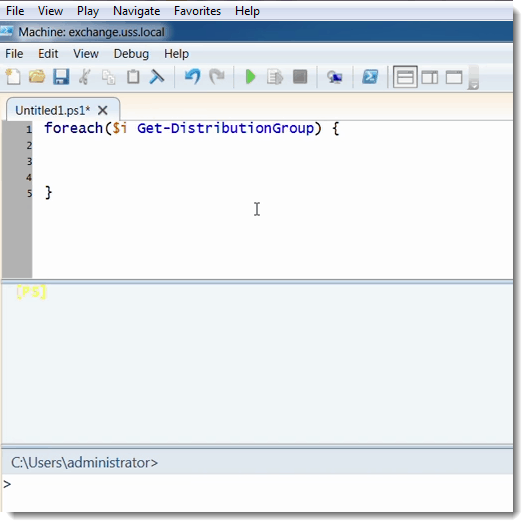
Task: Toggle Show Script Pane Maximized layout
Action: pos(454,77)
